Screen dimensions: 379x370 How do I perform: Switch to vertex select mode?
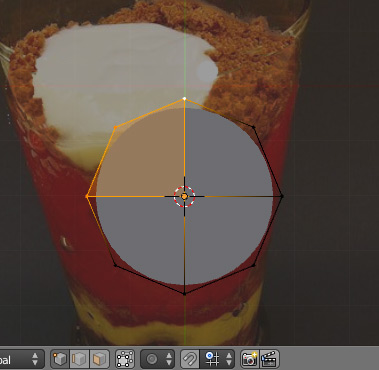tap(59, 359)
